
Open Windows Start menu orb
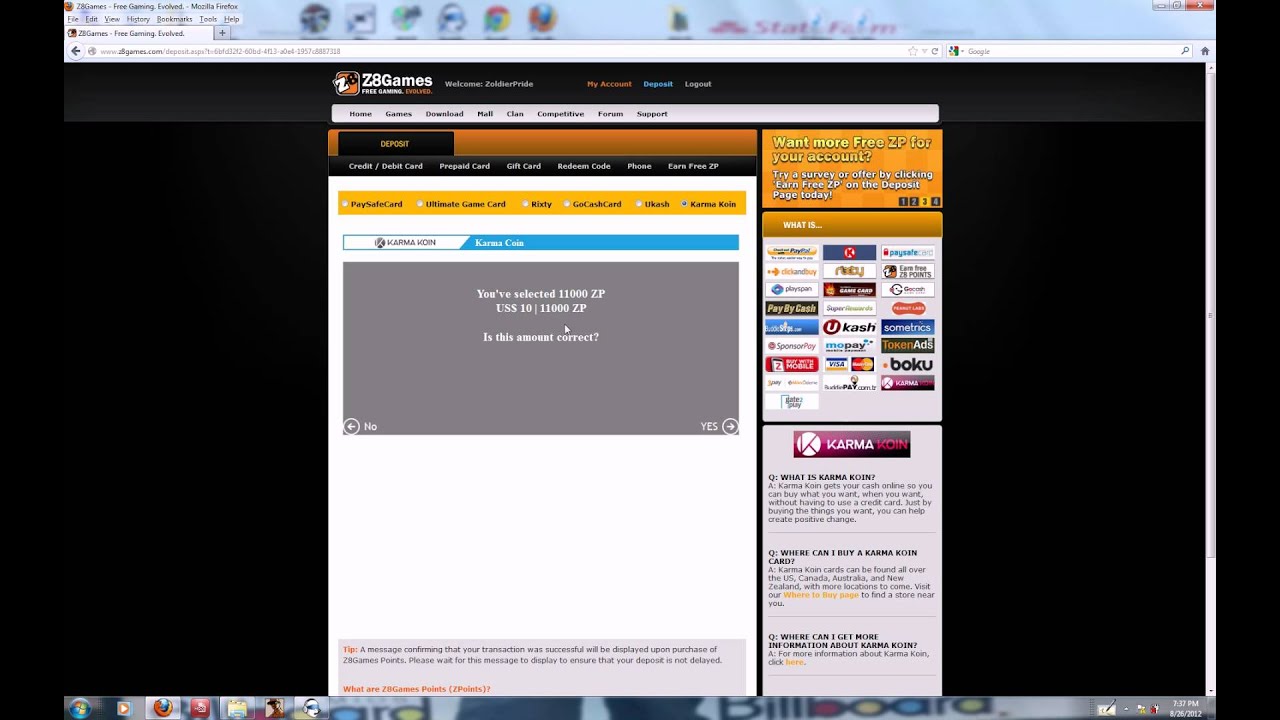80,708
